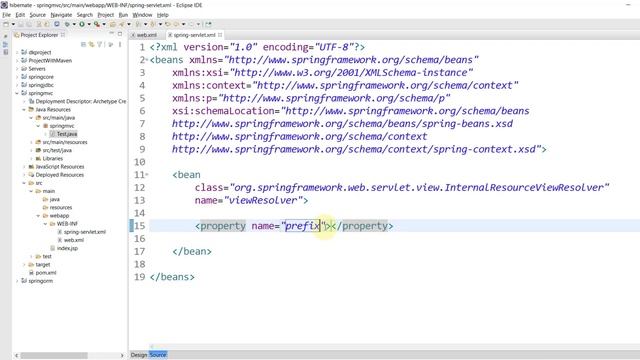Screen dimensions: 640x360
Task: Select web.xml under WEB-INF in tree
Action: pos(74,240)
